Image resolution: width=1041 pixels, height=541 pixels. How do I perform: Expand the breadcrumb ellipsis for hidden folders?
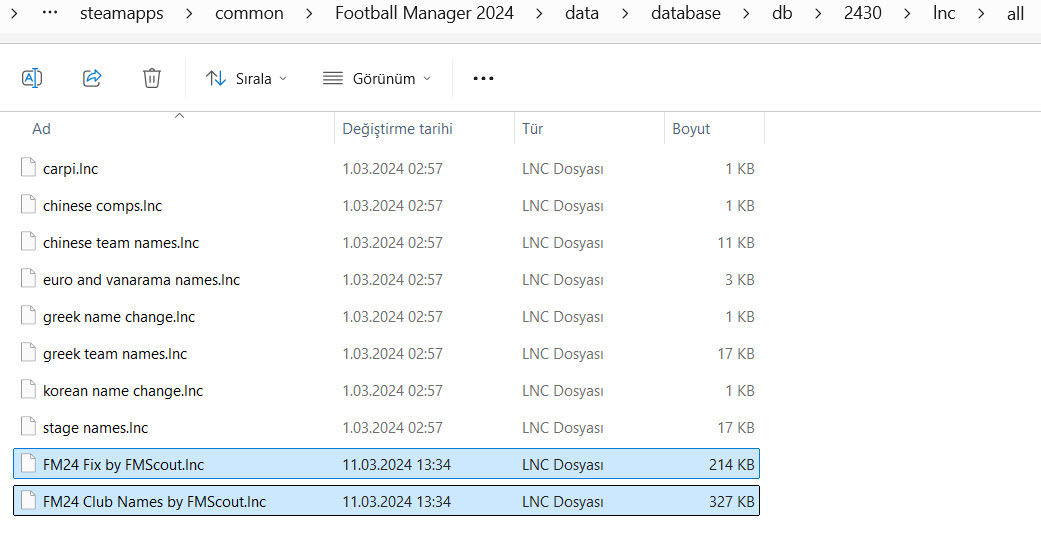point(50,13)
